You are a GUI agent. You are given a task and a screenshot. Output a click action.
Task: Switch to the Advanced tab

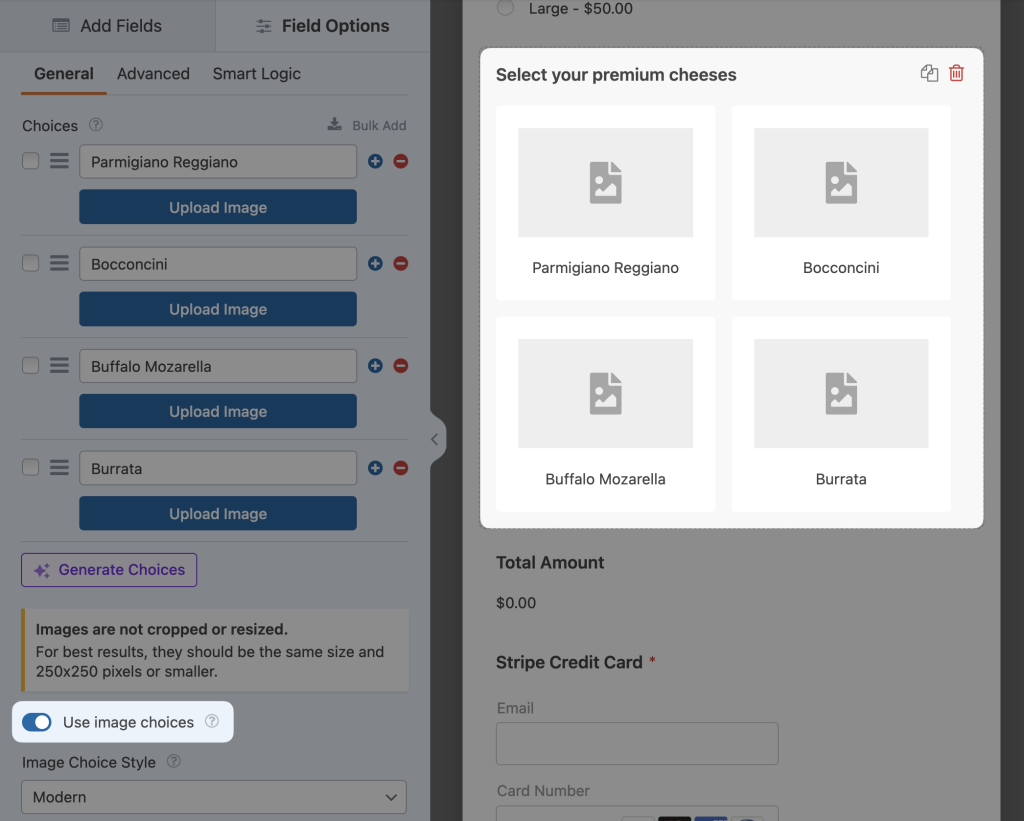(153, 73)
